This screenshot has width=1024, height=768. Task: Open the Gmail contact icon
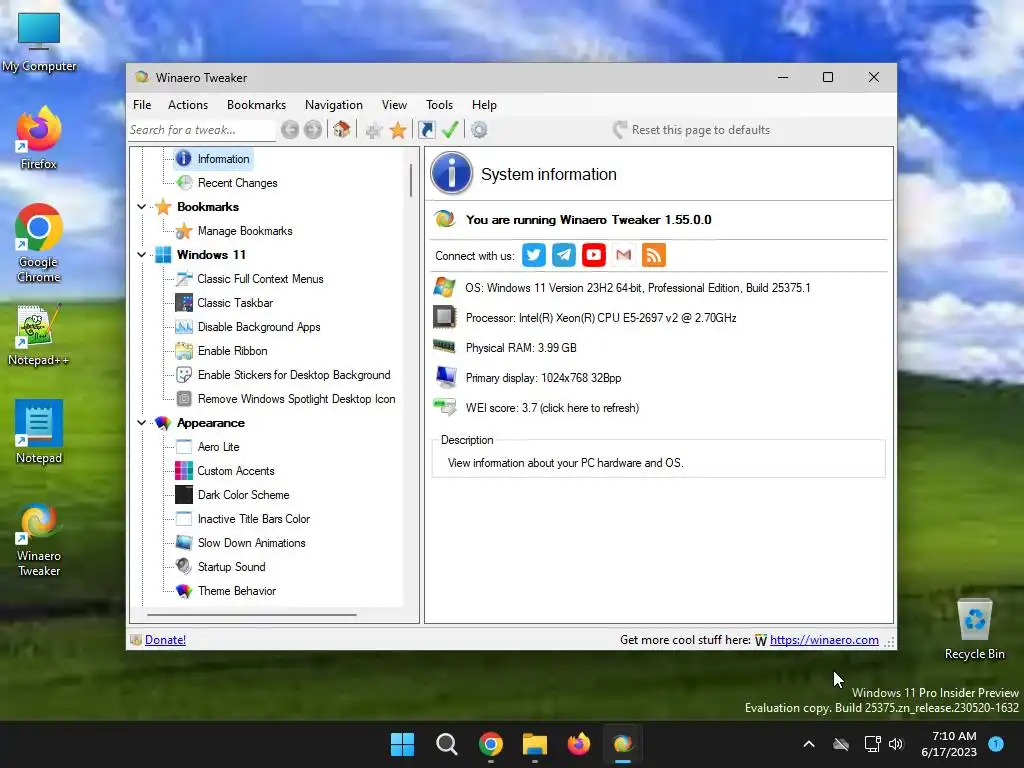click(624, 255)
